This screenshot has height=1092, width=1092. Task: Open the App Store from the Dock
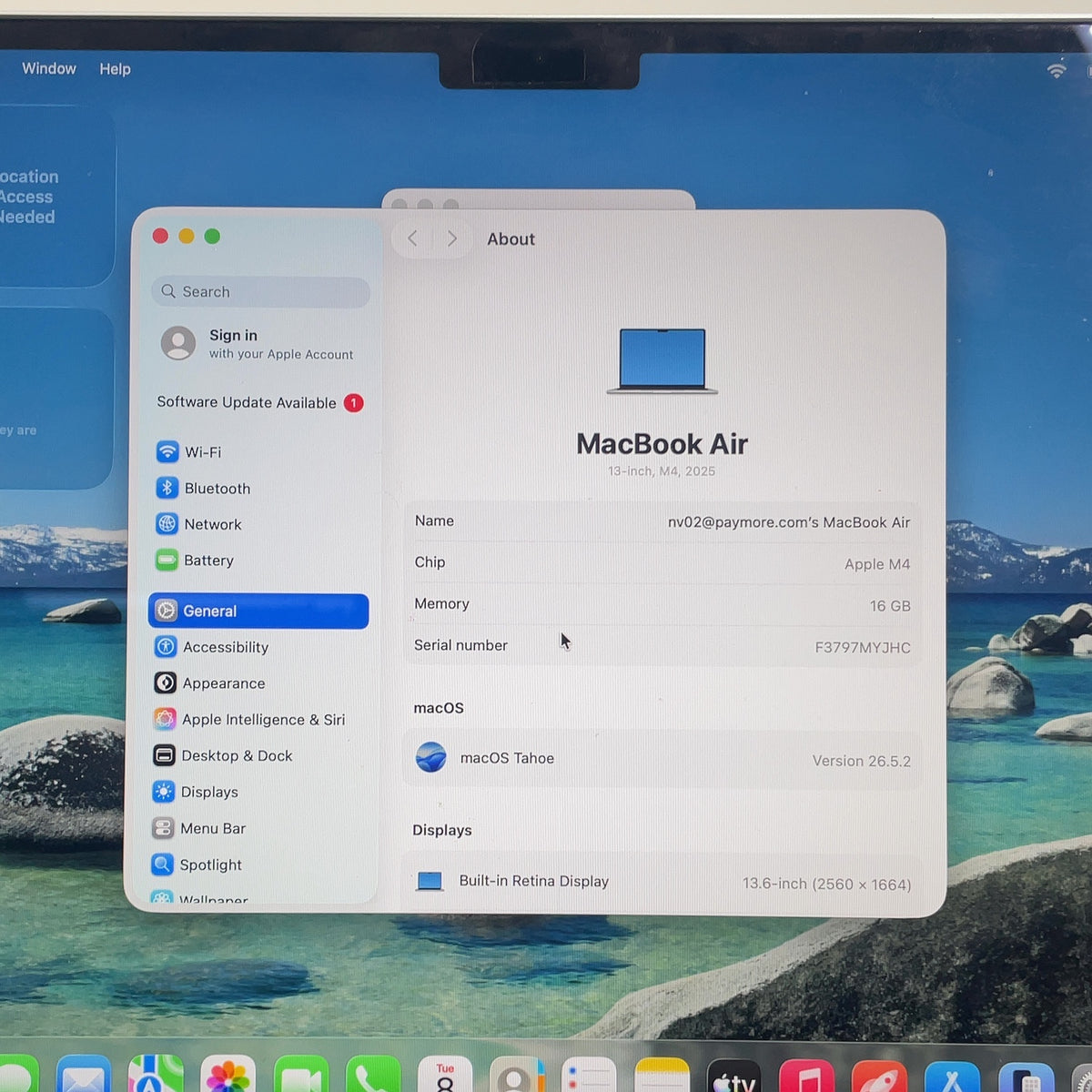pyautogui.click(x=952, y=1077)
